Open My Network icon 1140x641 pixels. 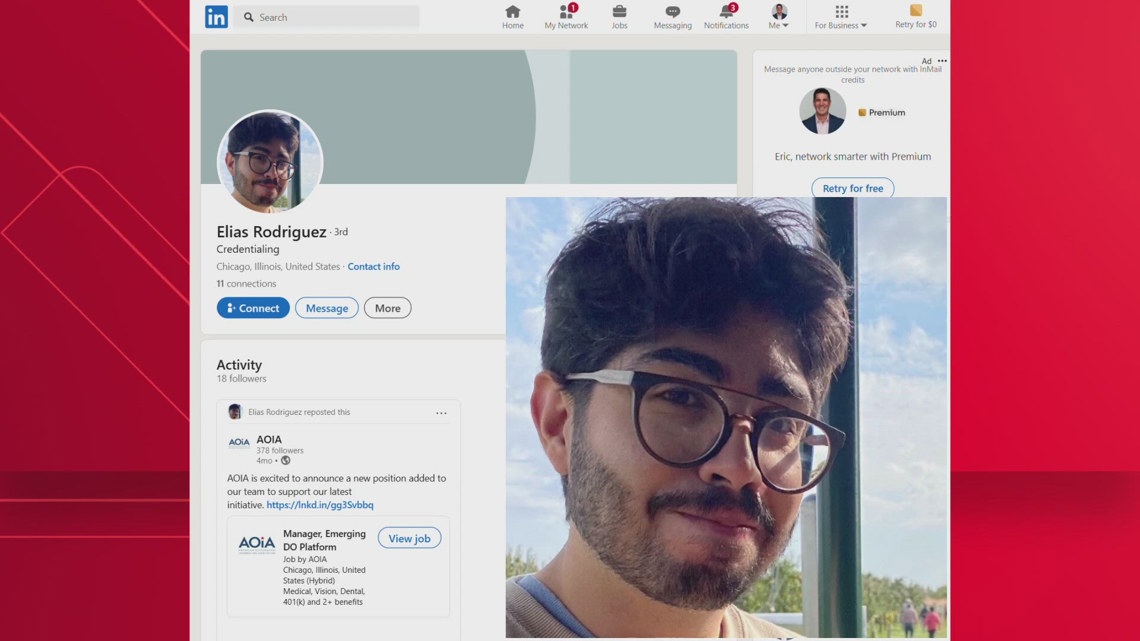point(566,12)
